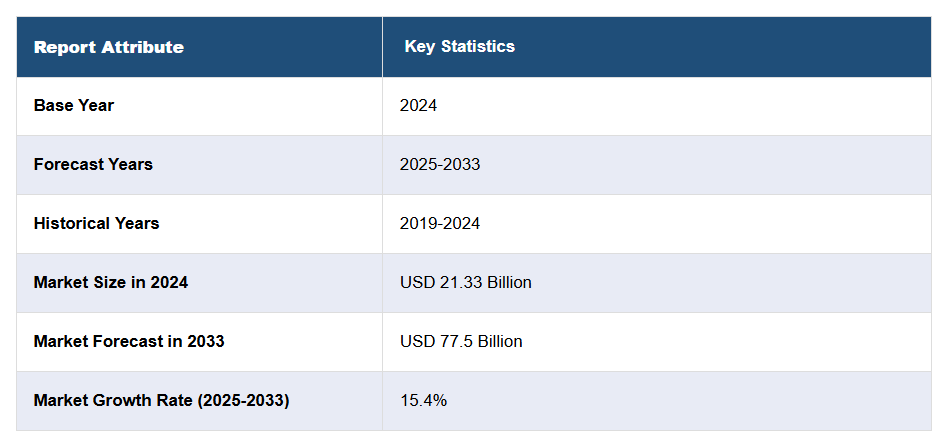Click the USD 77.5 Billion value
This screenshot has width=939, height=438.
tap(461, 341)
